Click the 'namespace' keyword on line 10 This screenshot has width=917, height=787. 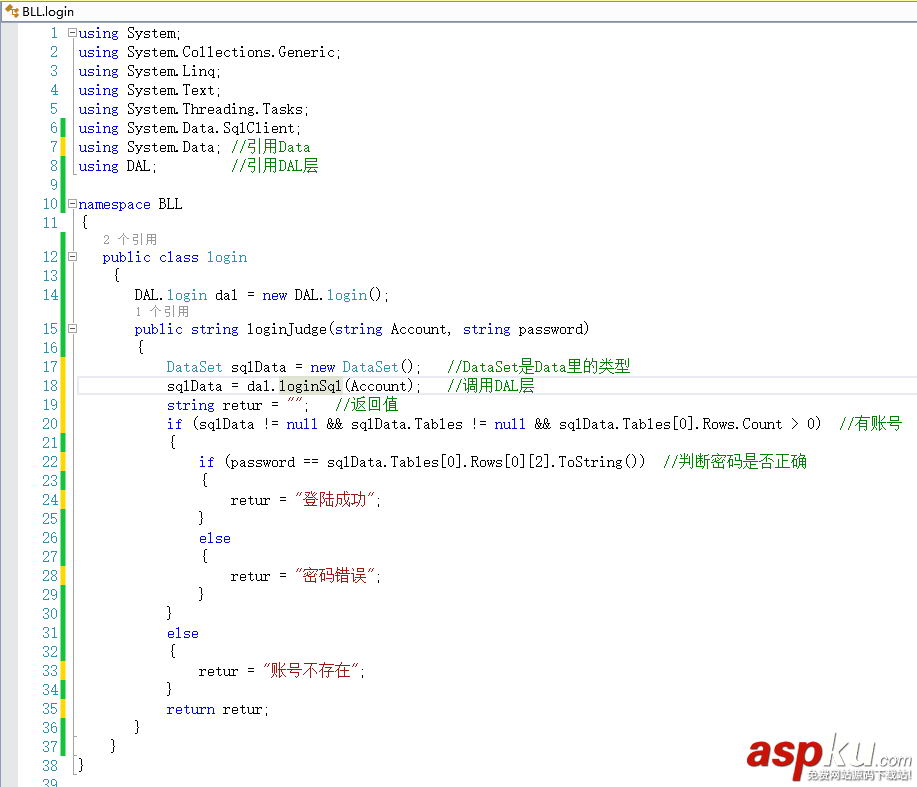[x=115, y=204]
